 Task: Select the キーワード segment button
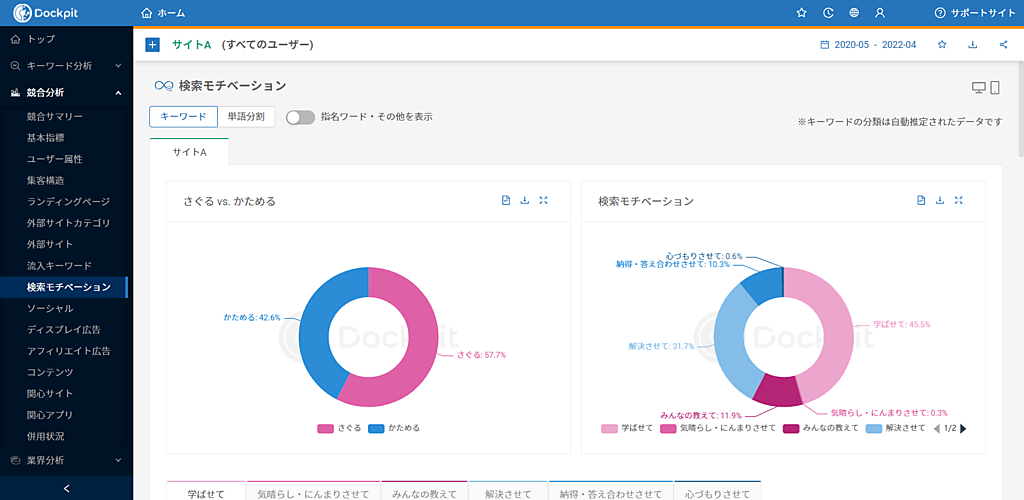(x=183, y=117)
